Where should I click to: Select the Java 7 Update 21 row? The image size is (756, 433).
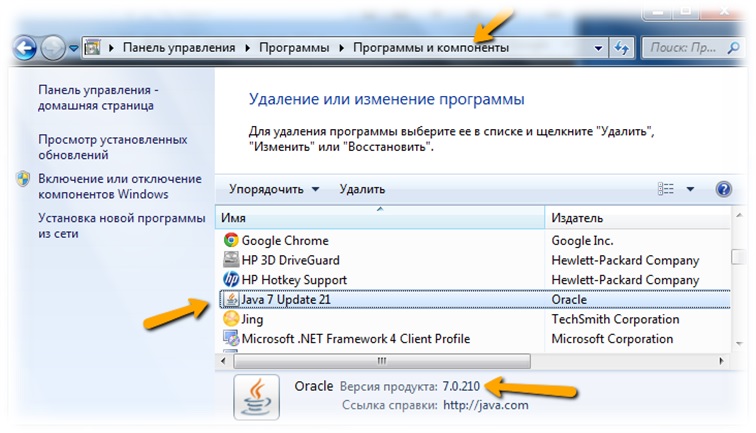click(x=475, y=299)
